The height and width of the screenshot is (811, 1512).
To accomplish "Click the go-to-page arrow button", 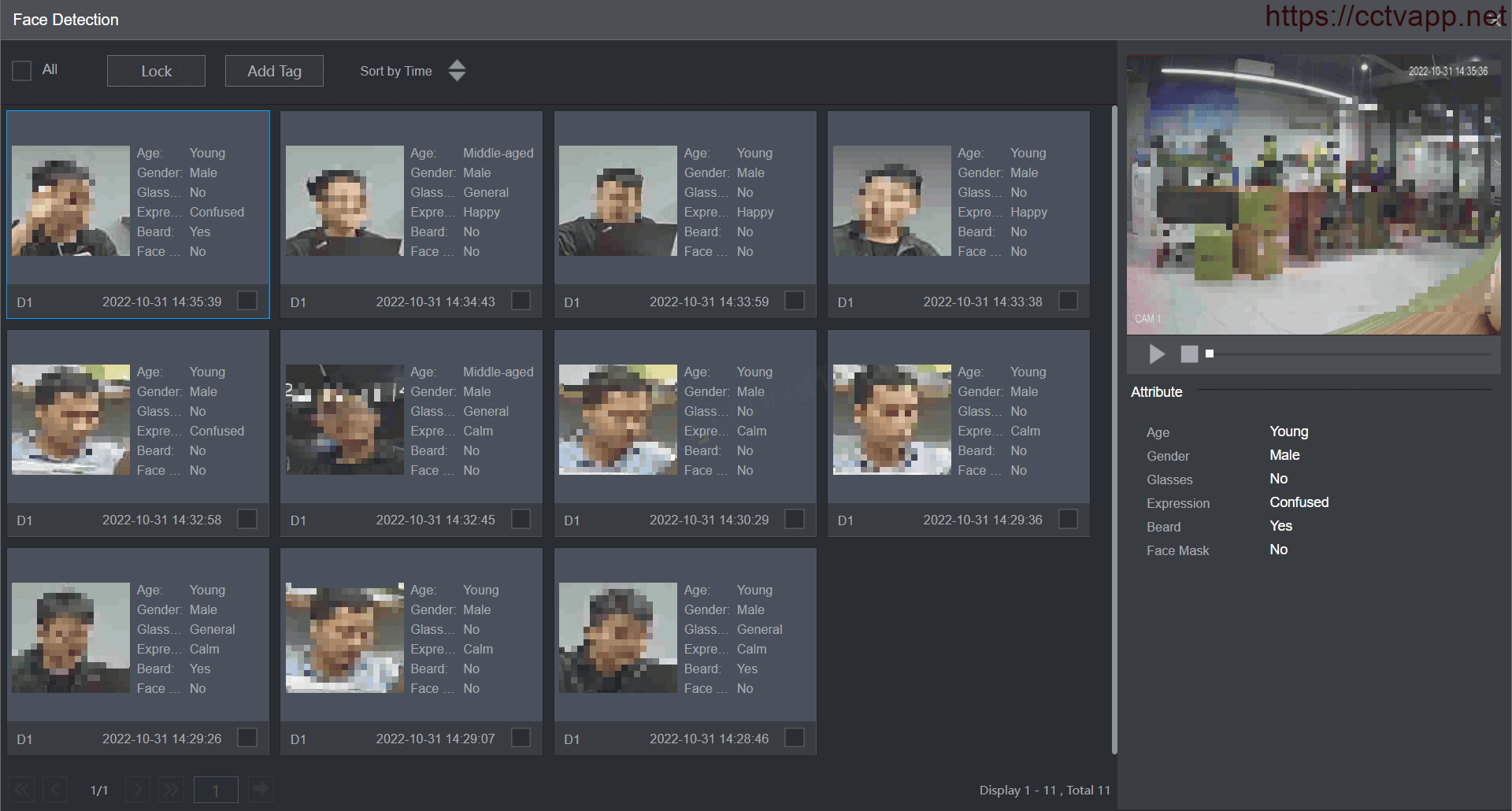I will (x=261, y=789).
